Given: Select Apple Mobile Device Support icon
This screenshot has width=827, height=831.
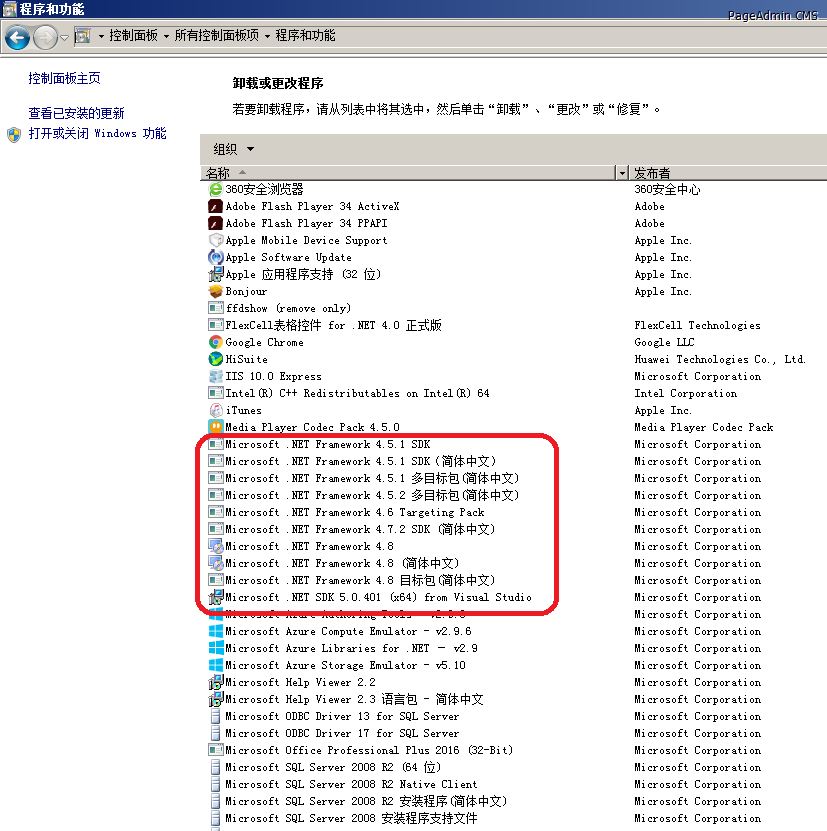Looking at the screenshot, I should 216,241.
